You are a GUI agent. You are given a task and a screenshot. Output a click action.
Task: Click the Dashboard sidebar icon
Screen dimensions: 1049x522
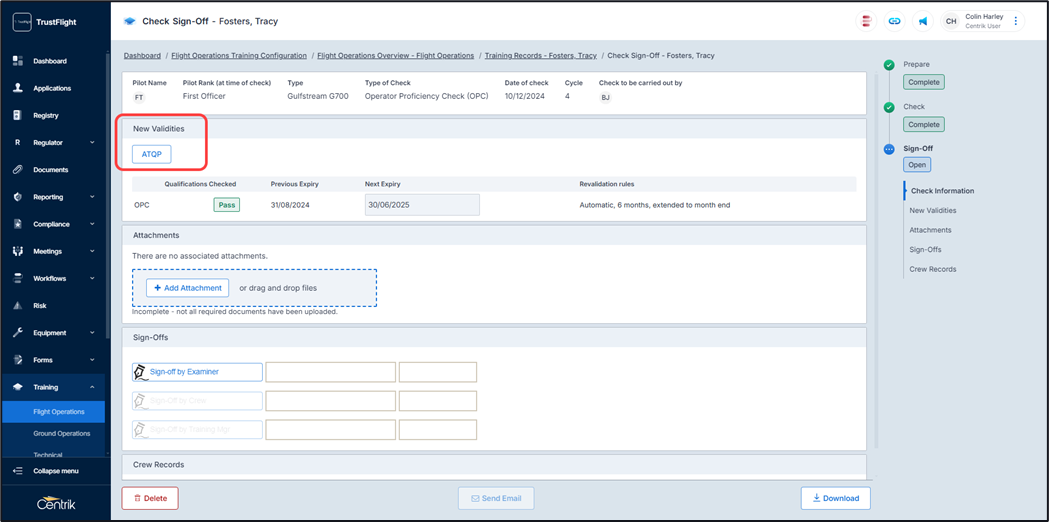pos(18,61)
